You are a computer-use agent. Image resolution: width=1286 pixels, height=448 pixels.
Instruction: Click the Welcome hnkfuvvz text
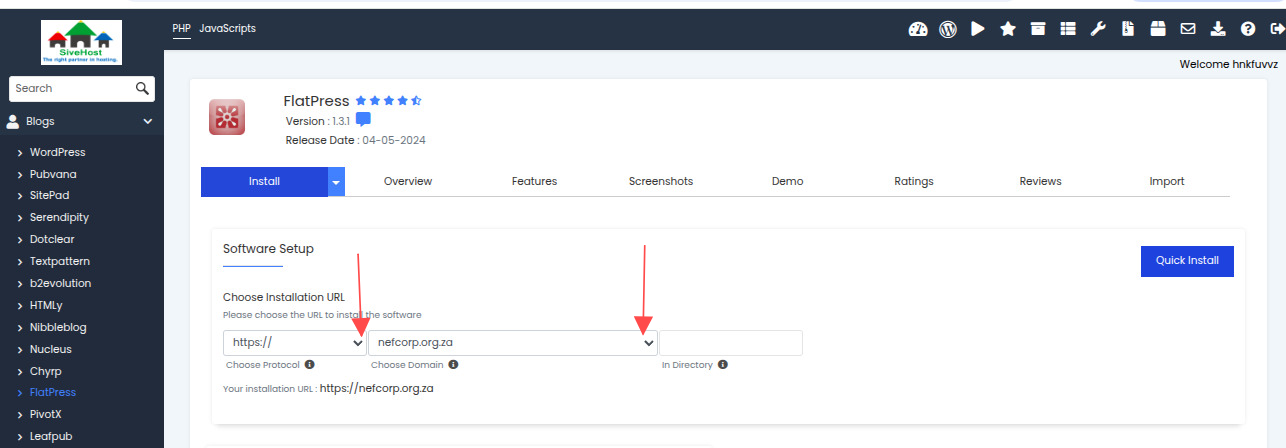[x=1229, y=64]
